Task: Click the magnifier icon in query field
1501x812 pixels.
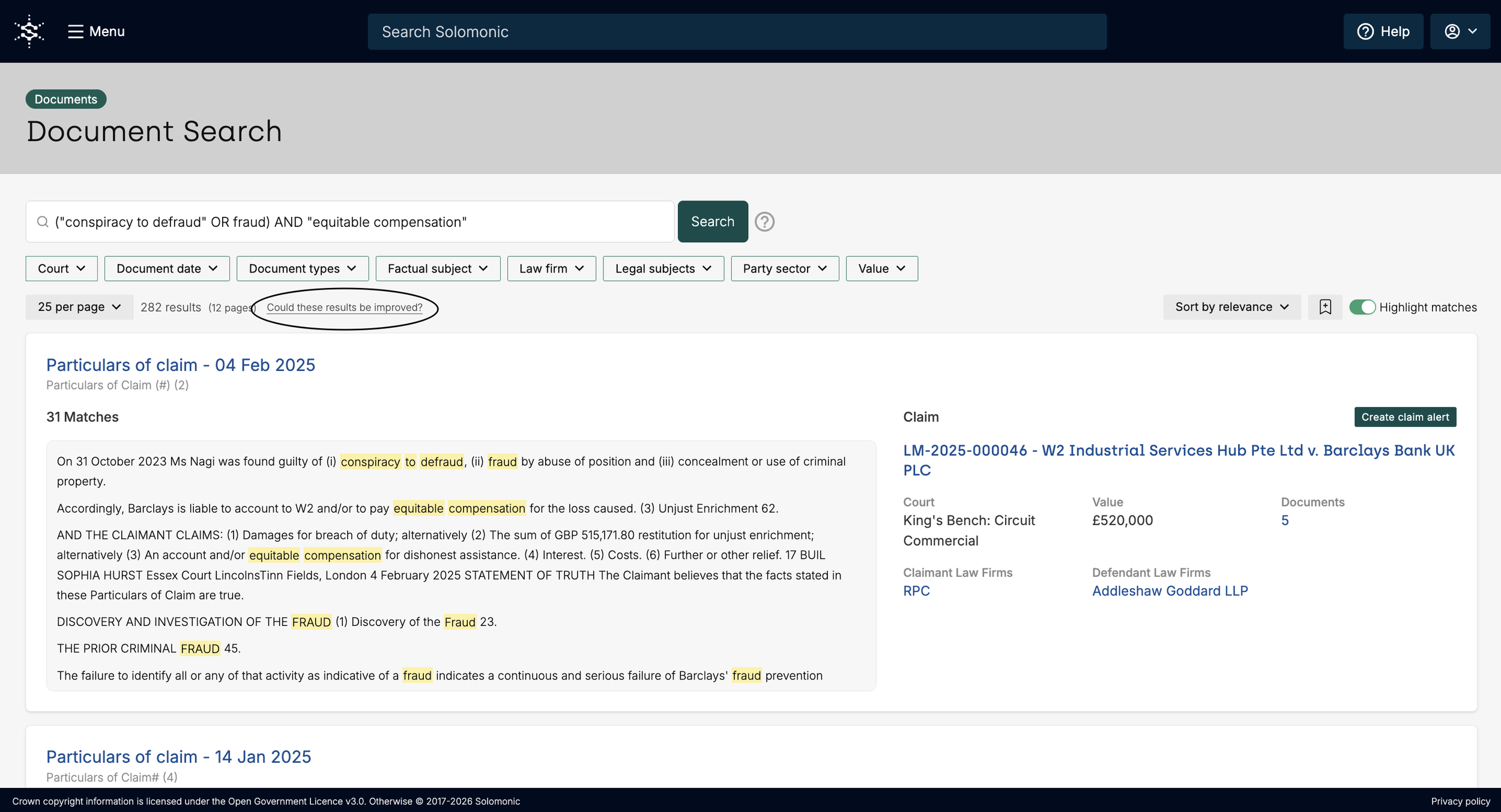Action: click(43, 221)
